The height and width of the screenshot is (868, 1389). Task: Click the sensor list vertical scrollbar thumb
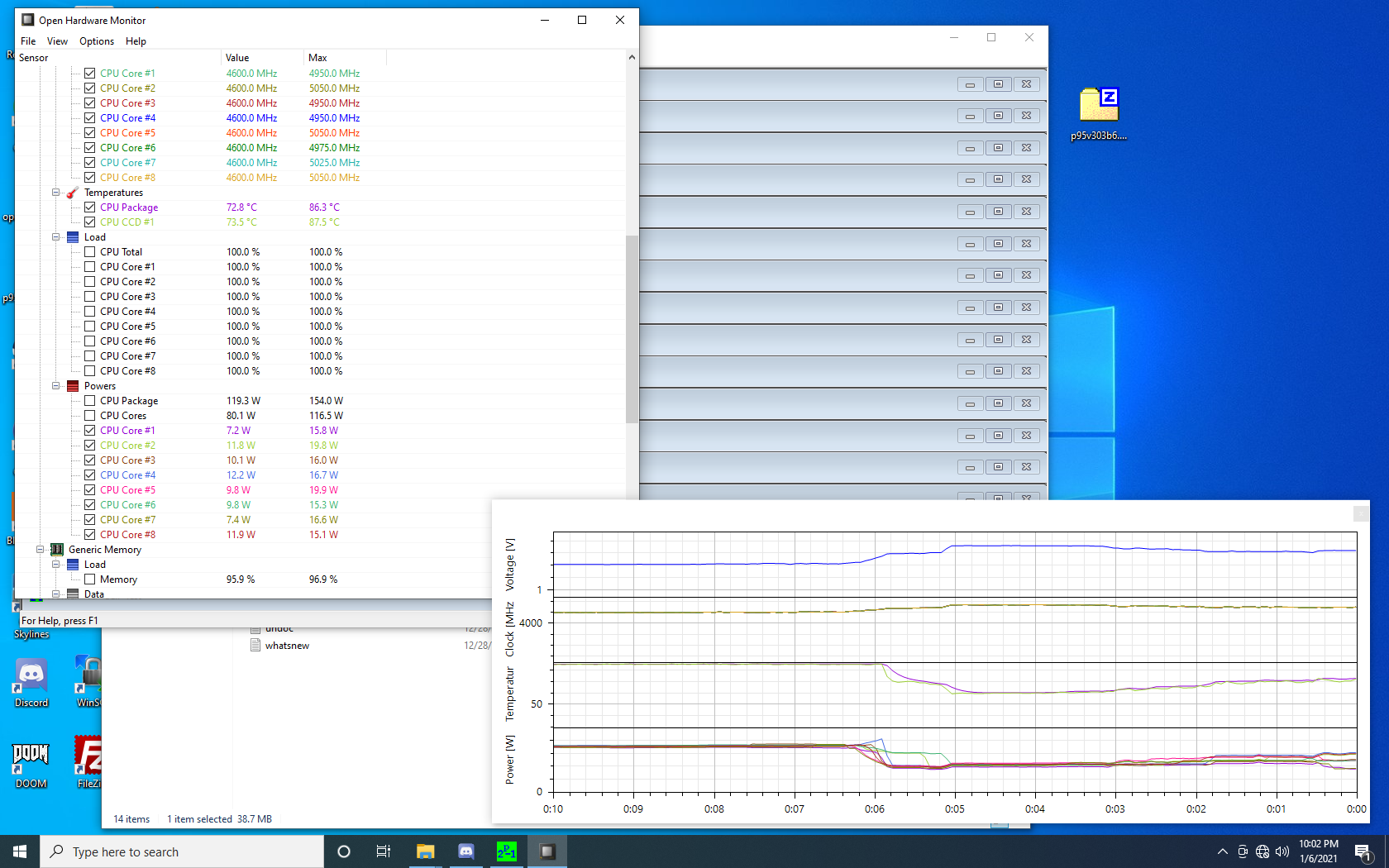tap(632, 329)
